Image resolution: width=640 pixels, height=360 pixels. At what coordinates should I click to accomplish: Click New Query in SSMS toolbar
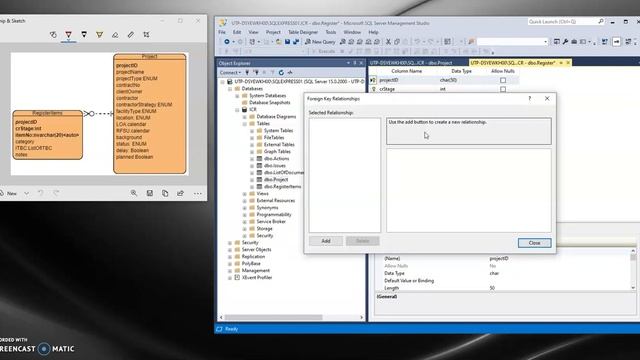point(320,42)
